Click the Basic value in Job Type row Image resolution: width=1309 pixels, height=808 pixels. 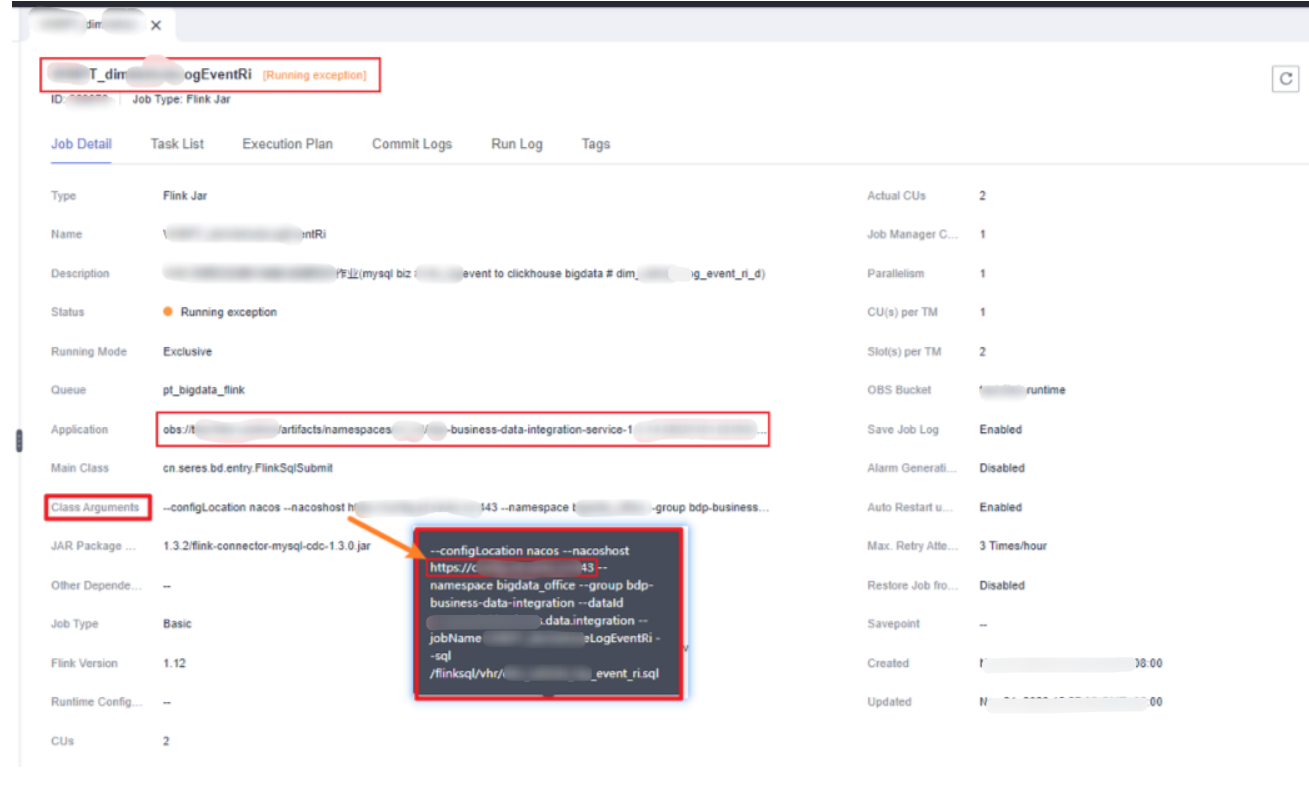click(177, 624)
